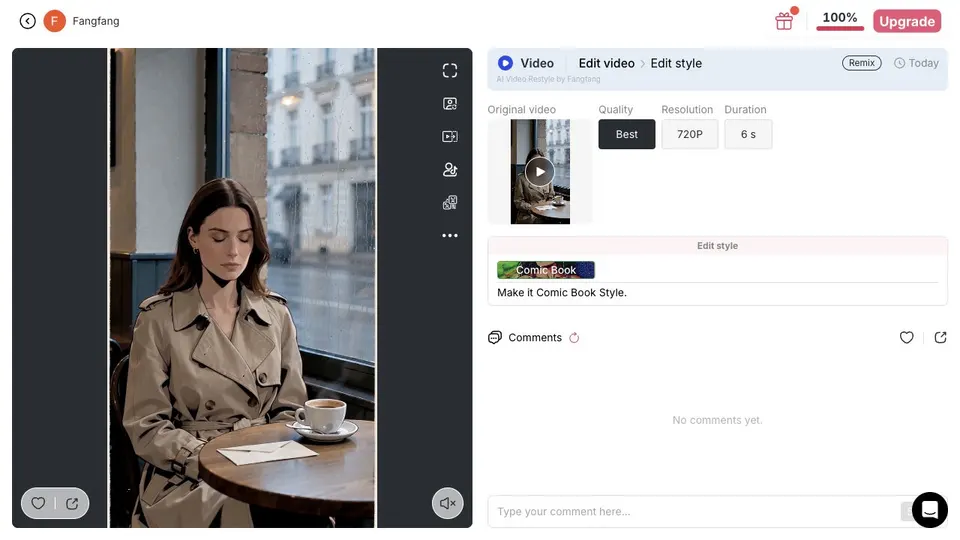960x540 pixels.
Task: Click the Upgrade button
Action: [907, 21]
